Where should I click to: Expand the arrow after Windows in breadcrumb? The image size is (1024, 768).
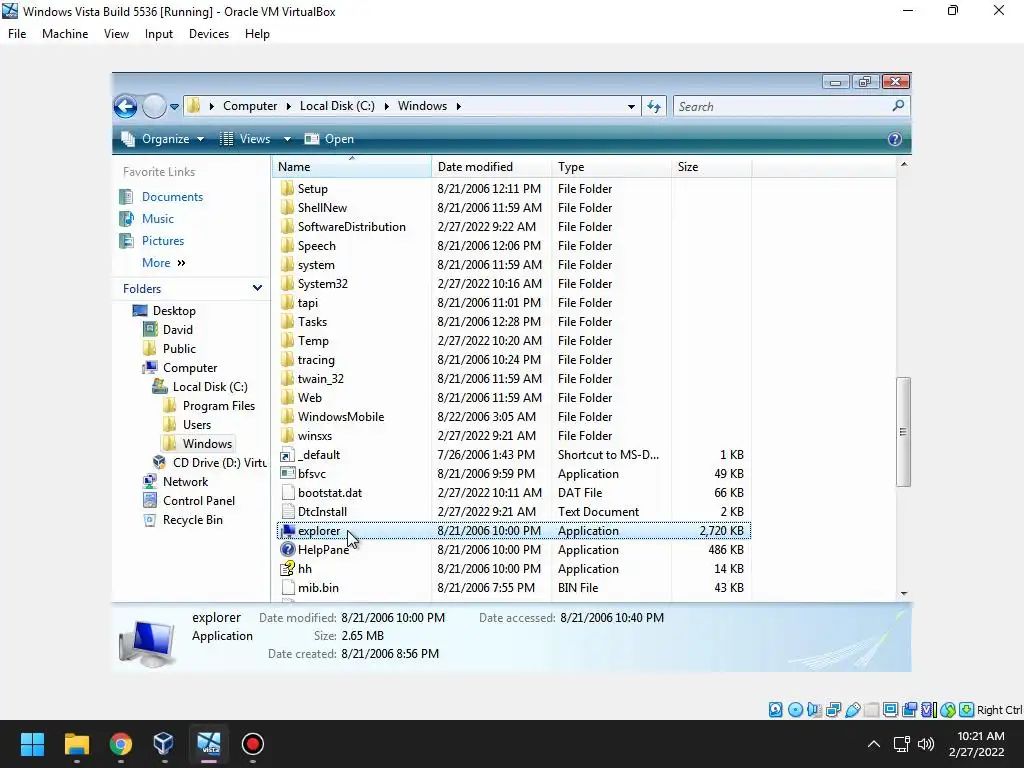458,106
